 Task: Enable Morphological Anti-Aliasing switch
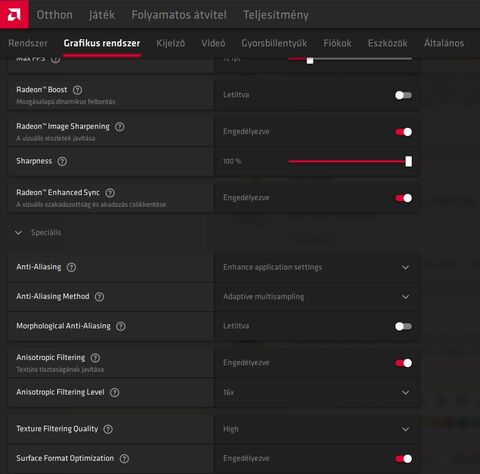[x=403, y=326]
